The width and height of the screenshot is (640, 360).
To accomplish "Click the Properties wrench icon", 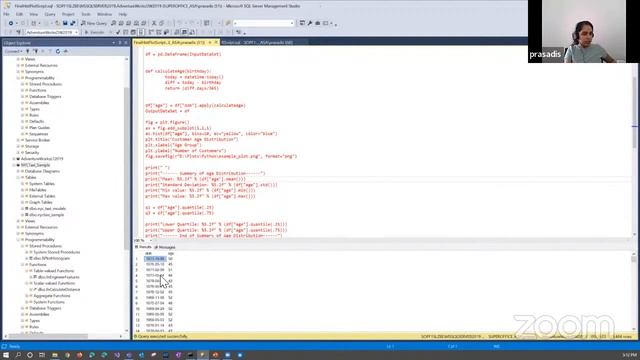I will (310, 23).
